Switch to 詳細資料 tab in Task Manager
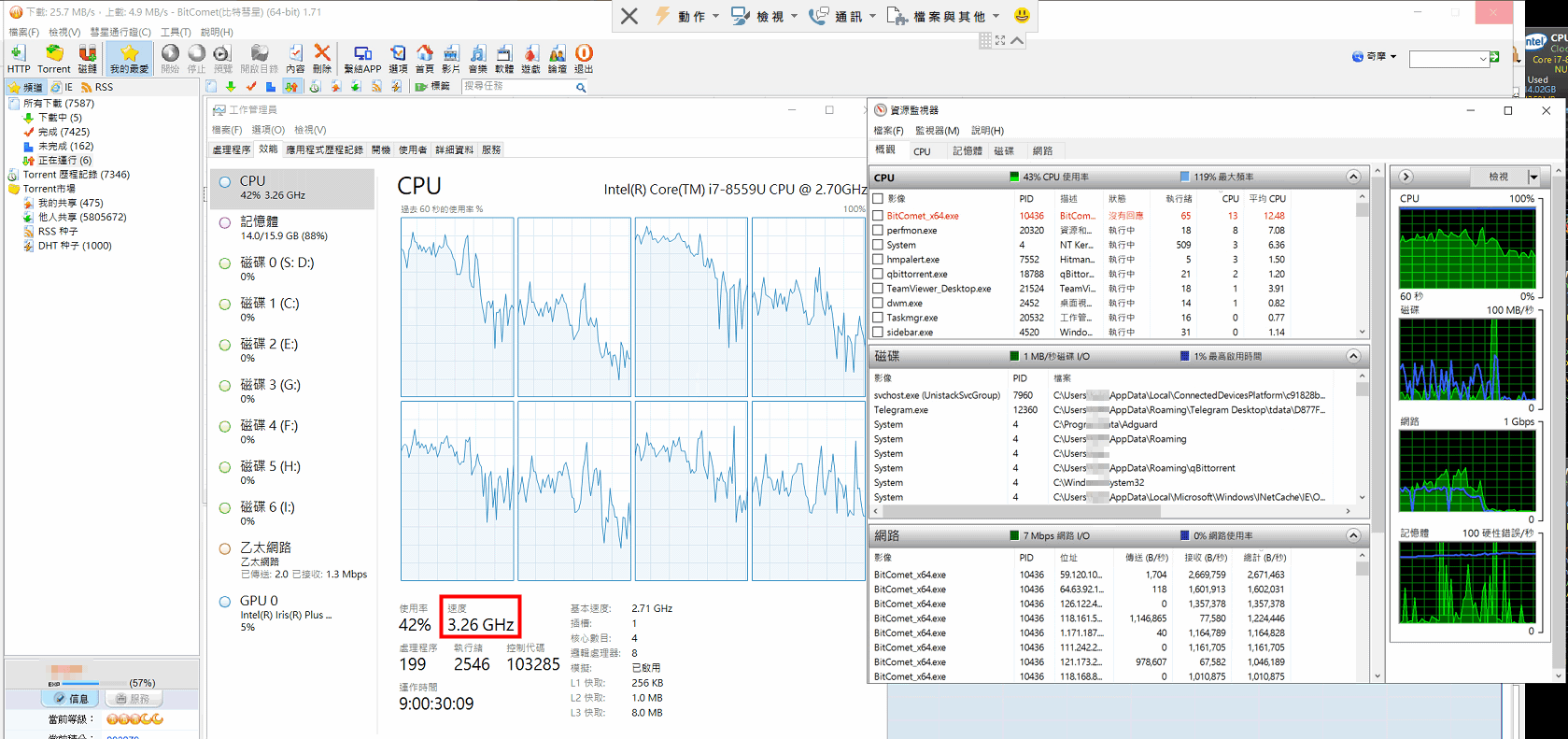Image resolution: width=1568 pixels, height=739 pixels. click(x=455, y=149)
